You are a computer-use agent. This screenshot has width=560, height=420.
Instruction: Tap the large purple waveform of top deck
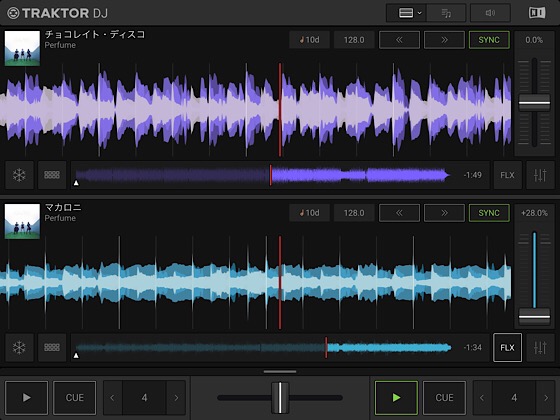click(x=255, y=110)
